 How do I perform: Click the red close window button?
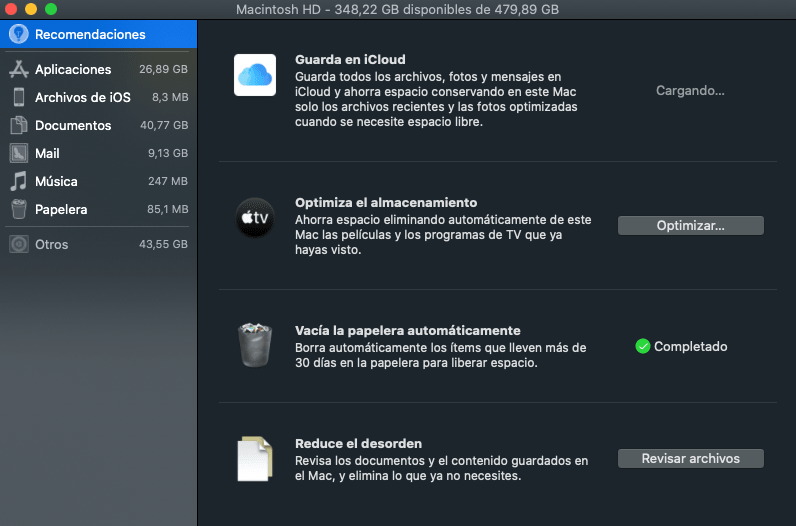(11, 9)
